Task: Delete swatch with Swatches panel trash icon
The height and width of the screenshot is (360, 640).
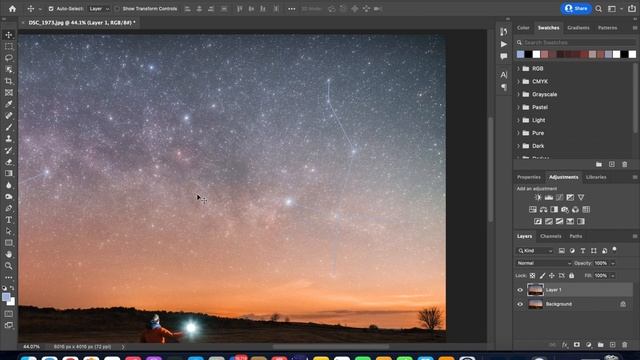Action: (624, 164)
